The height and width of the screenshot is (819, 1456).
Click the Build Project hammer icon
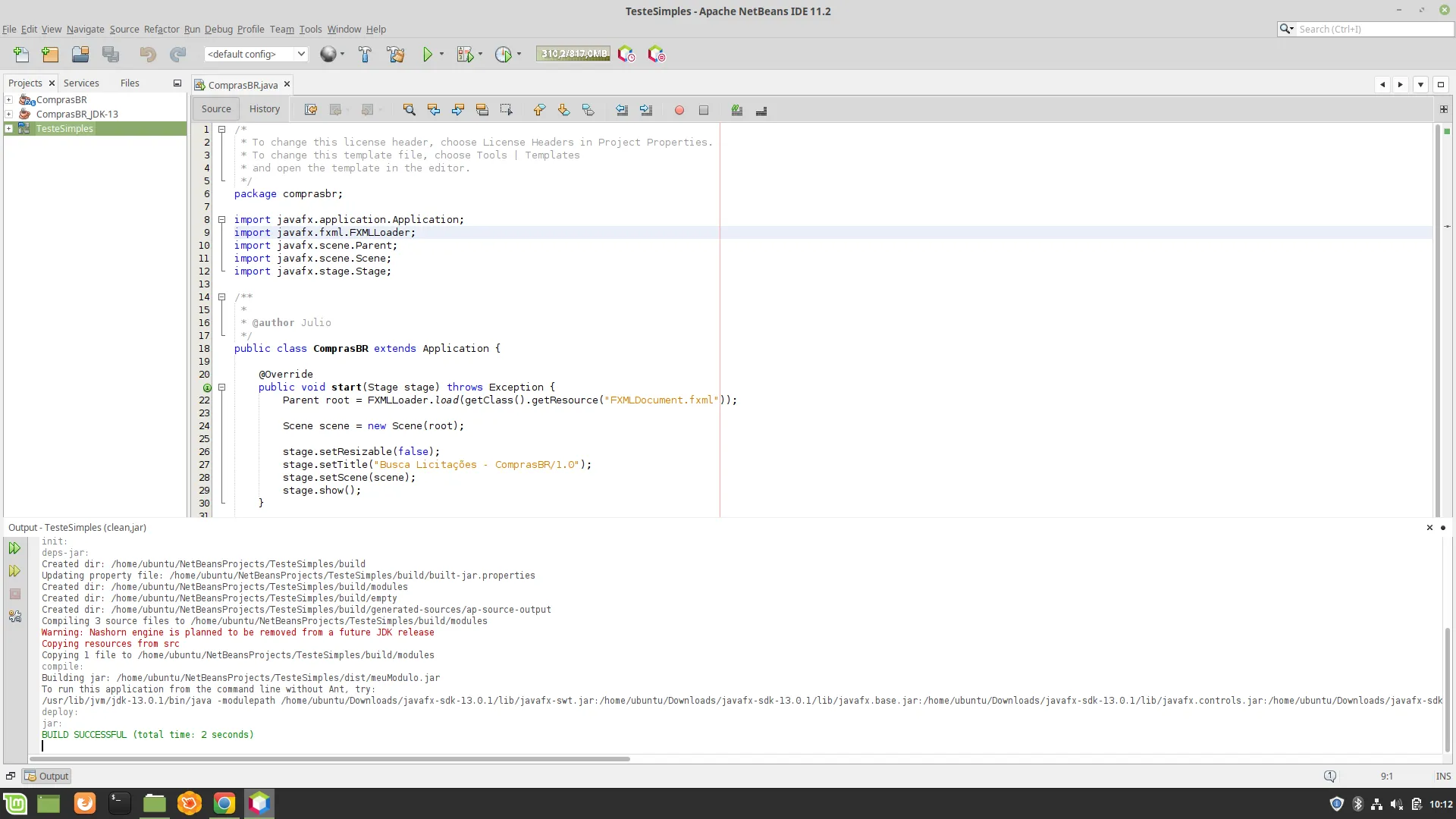[x=365, y=54]
